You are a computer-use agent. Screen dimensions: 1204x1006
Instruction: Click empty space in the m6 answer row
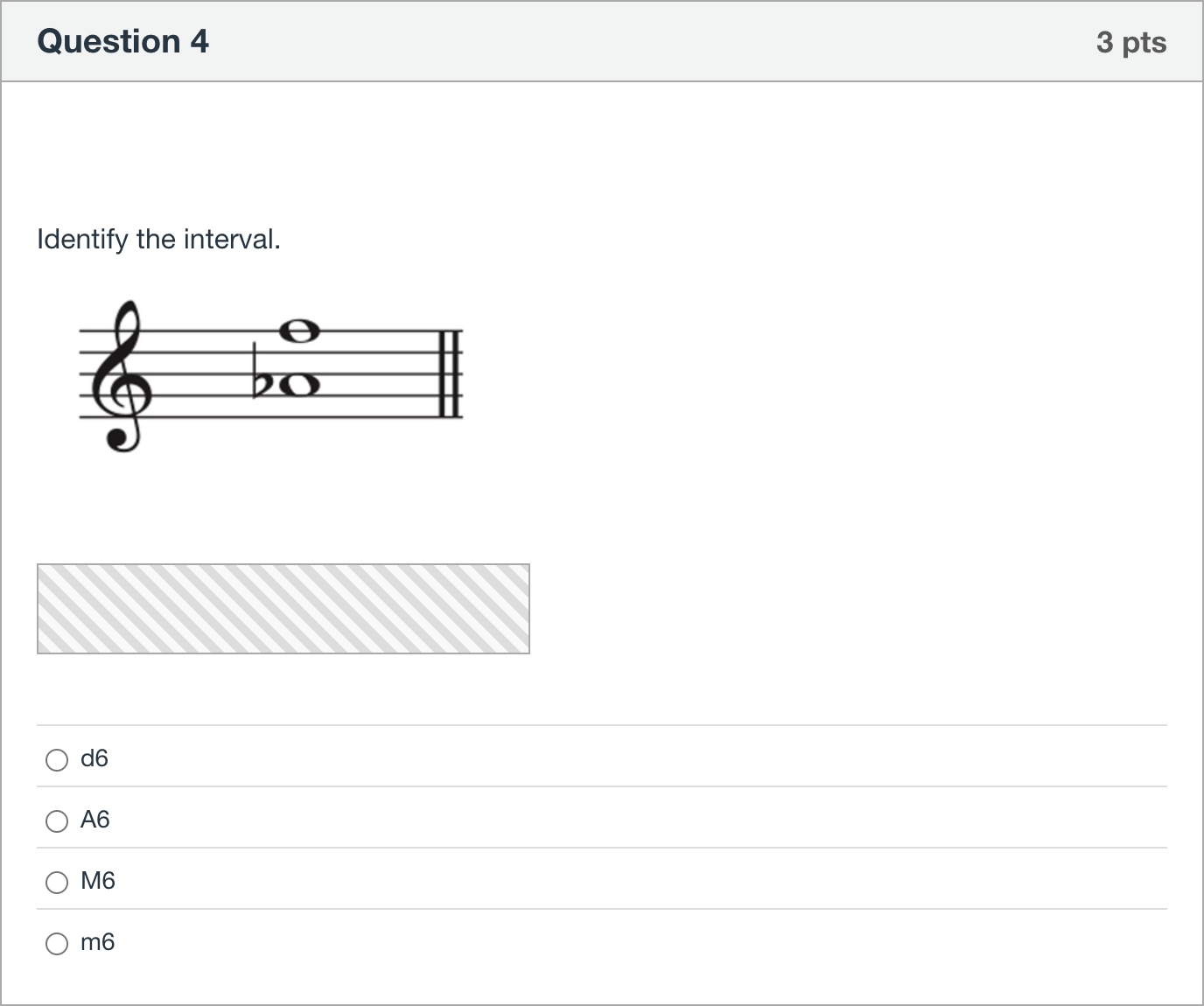coord(639,942)
